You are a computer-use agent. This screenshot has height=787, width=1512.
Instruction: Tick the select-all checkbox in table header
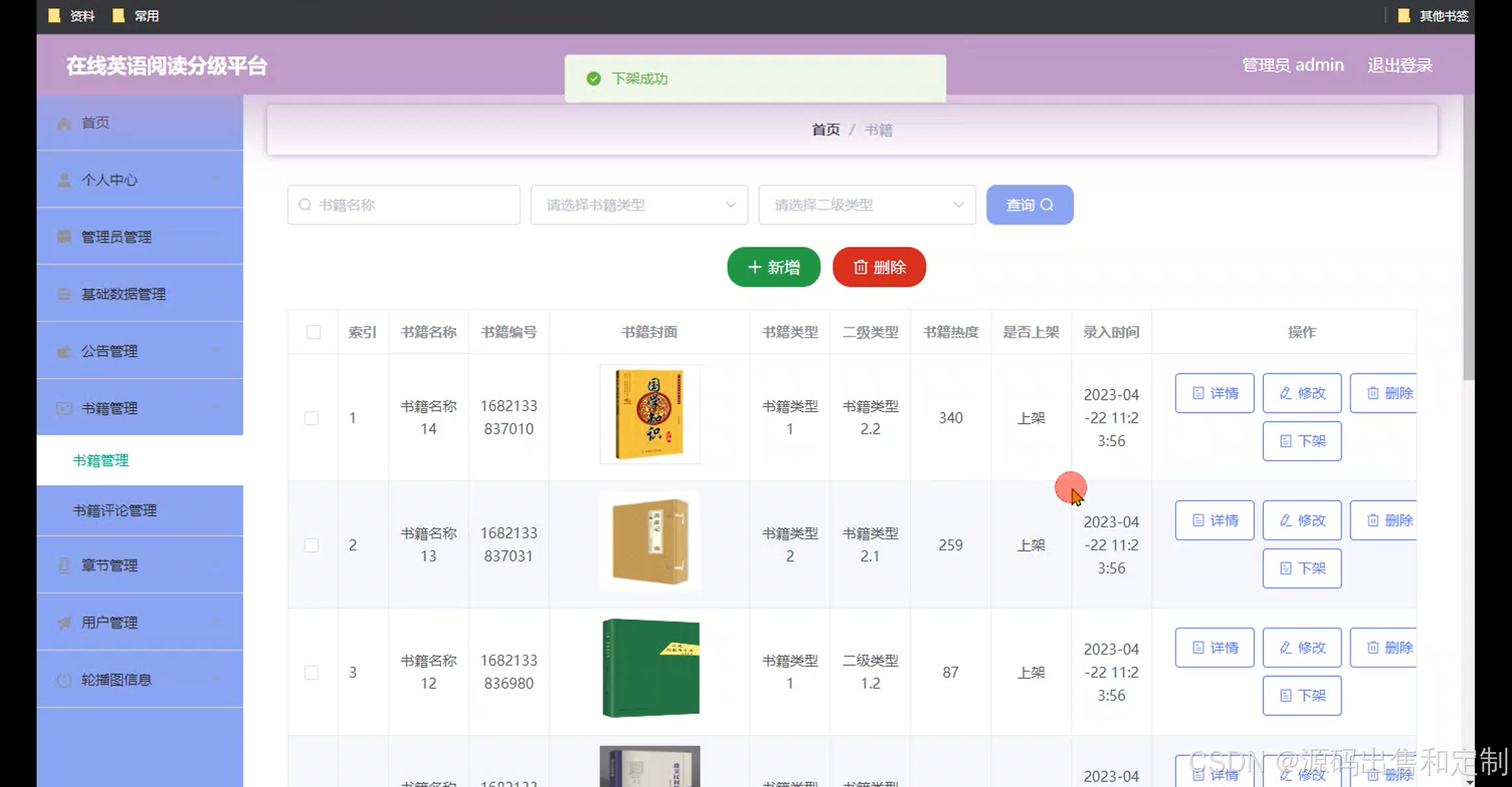tap(314, 332)
